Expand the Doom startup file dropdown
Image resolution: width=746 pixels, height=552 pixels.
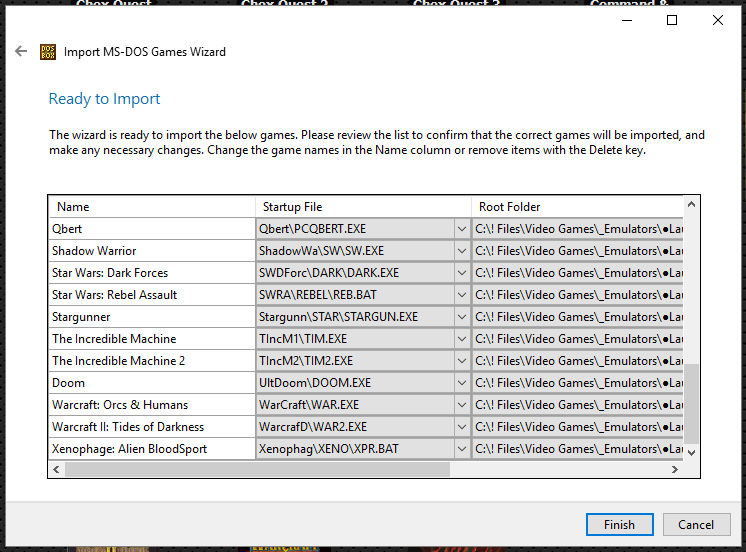(461, 383)
